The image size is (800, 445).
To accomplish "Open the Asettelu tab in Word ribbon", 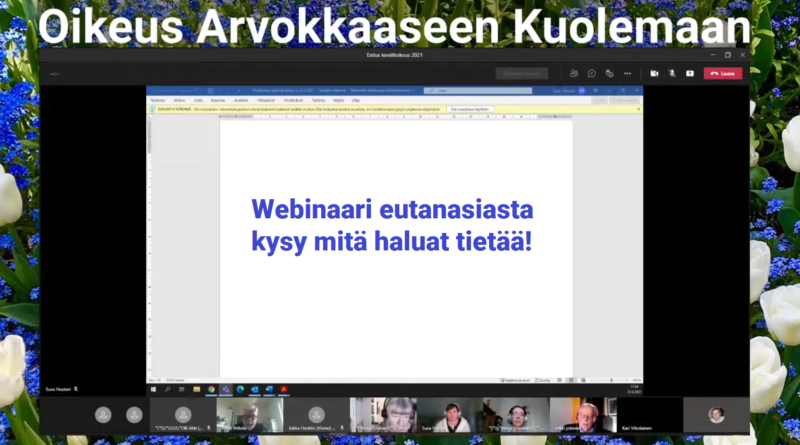I will [241, 100].
